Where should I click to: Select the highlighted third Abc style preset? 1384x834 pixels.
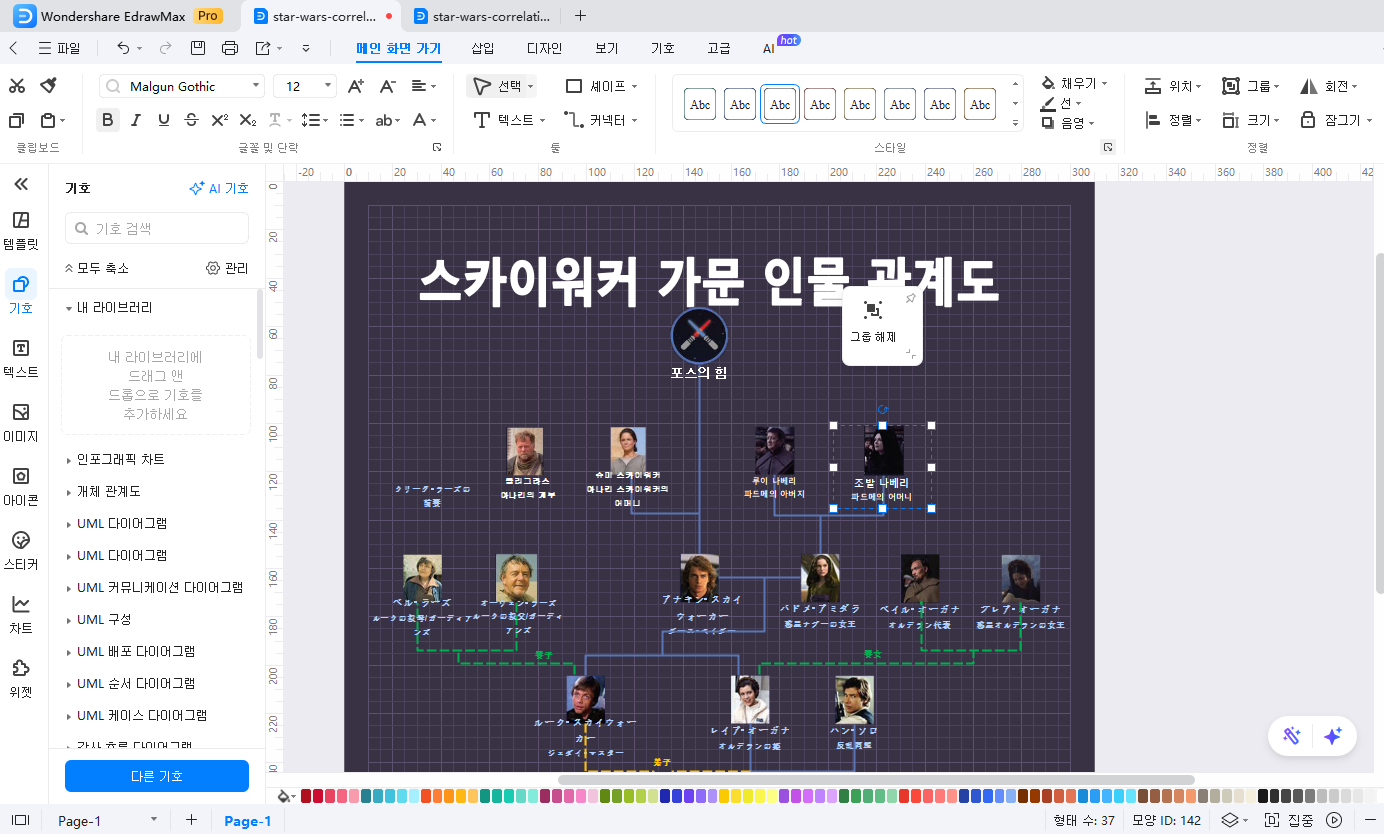(x=780, y=103)
